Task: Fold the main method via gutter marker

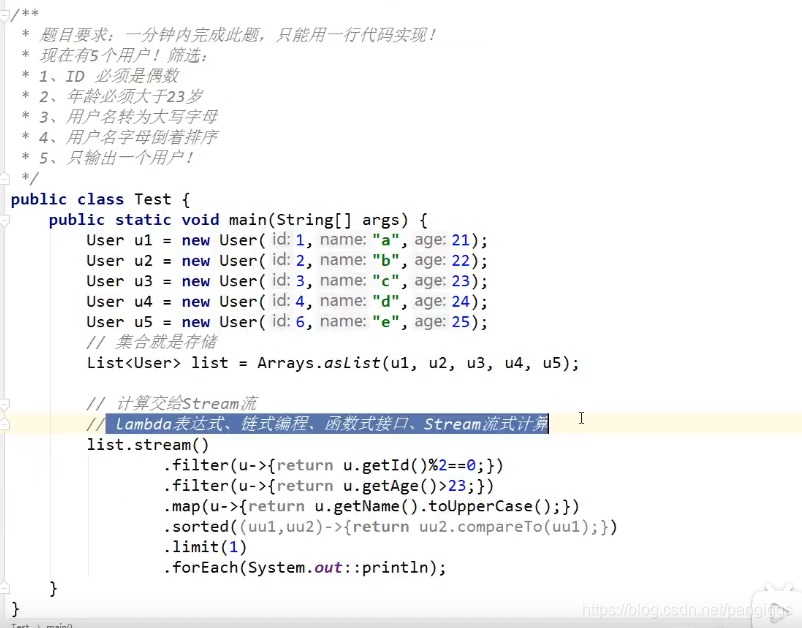Action: [4, 220]
